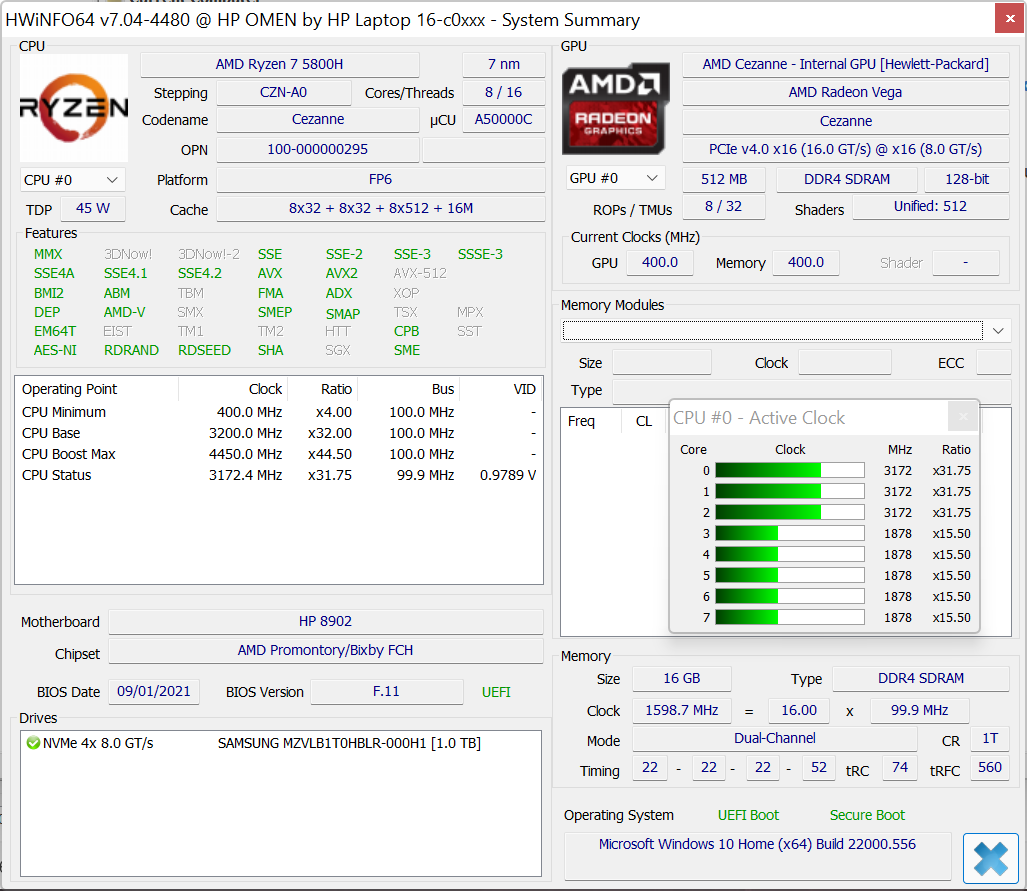Click the 1598.7 MHz memory clock field
This screenshot has height=891, width=1027.
tap(682, 710)
